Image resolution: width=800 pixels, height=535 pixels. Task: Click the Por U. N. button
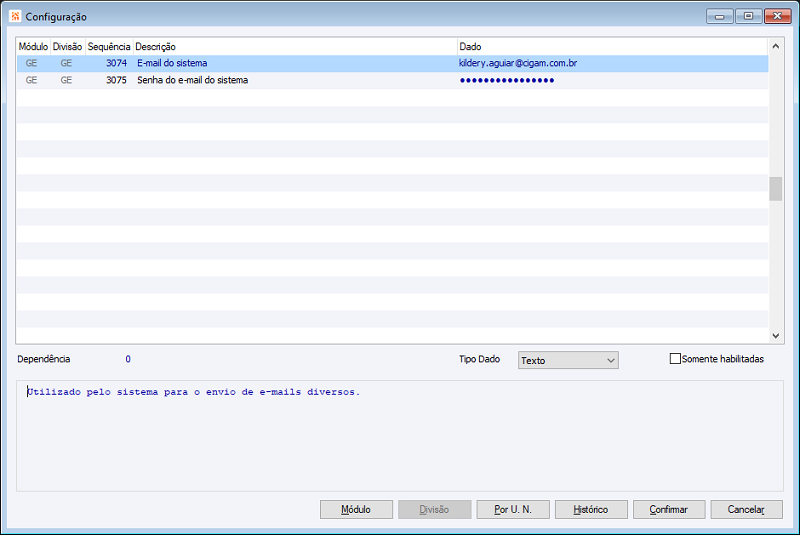coord(513,509)
